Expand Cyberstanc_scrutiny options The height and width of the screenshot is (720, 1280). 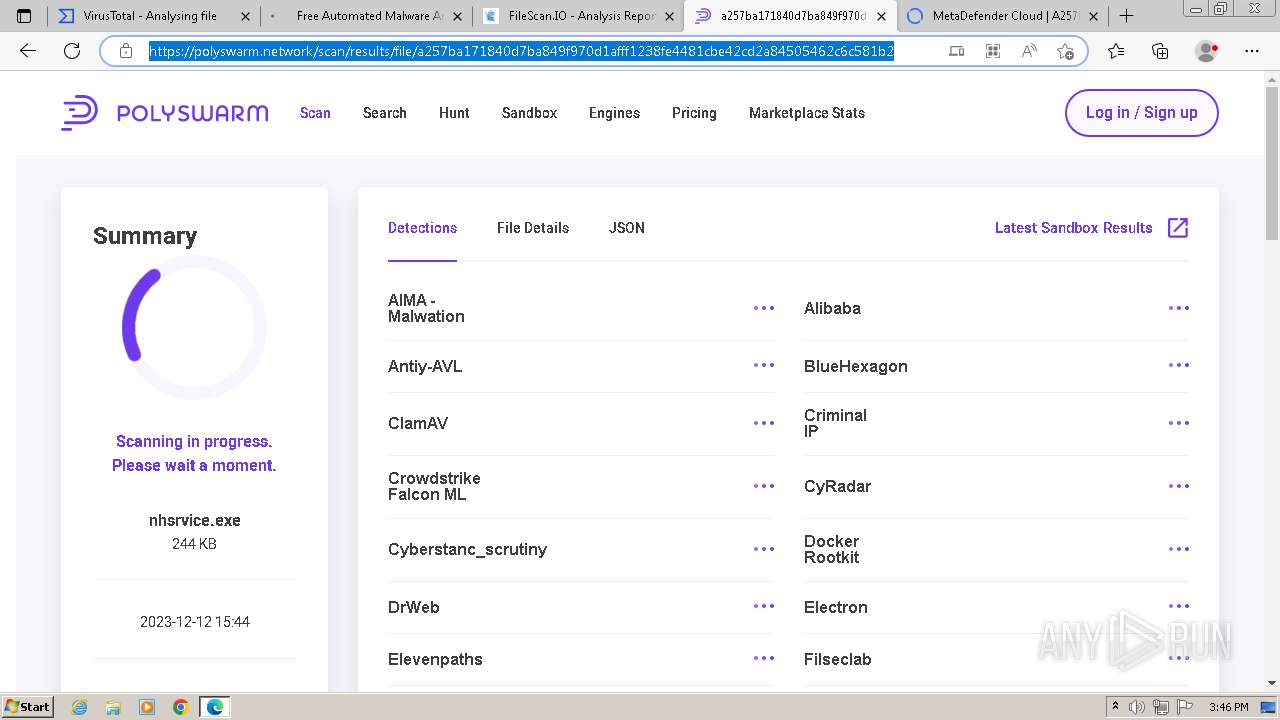(x=764, y=549)
